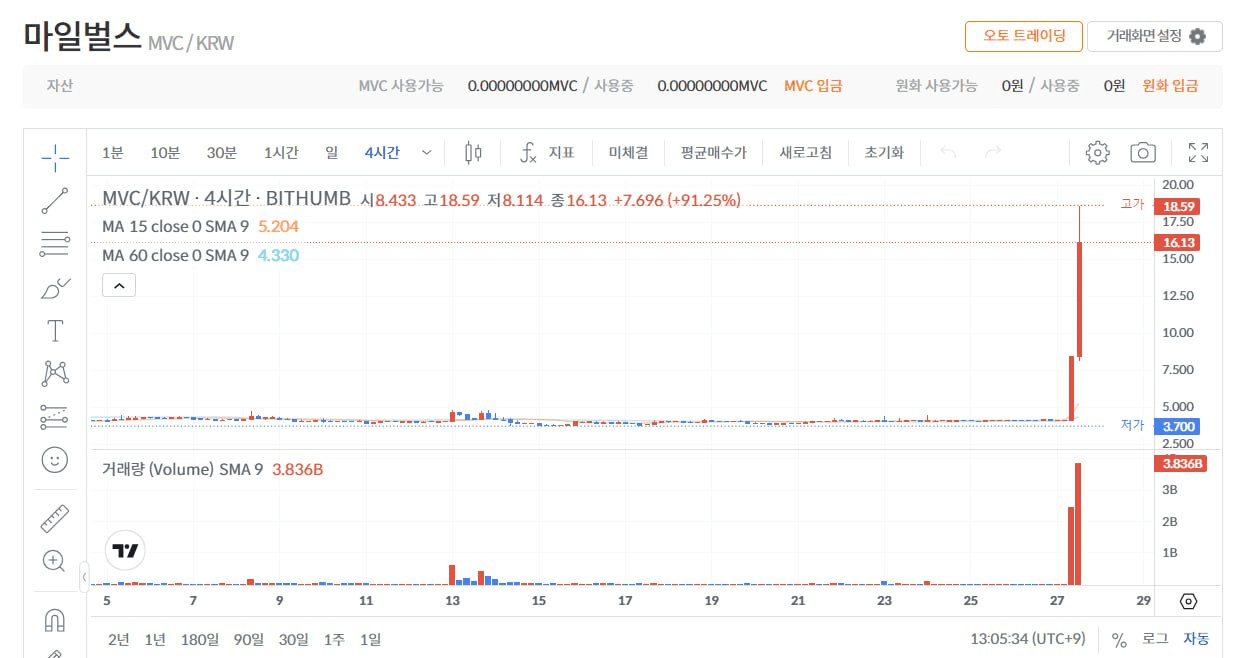Expand the time interval dropdown arrow
This screenshot has height=658, width=1241.
point(427,153)
